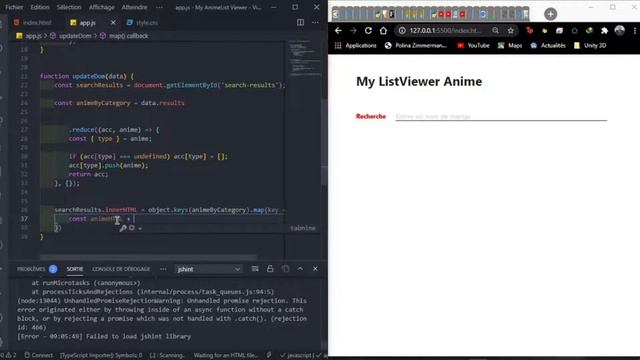The image size is (640, 360).
Task: Open the Fichier menu in VS Code
Action: pos(14,7)
